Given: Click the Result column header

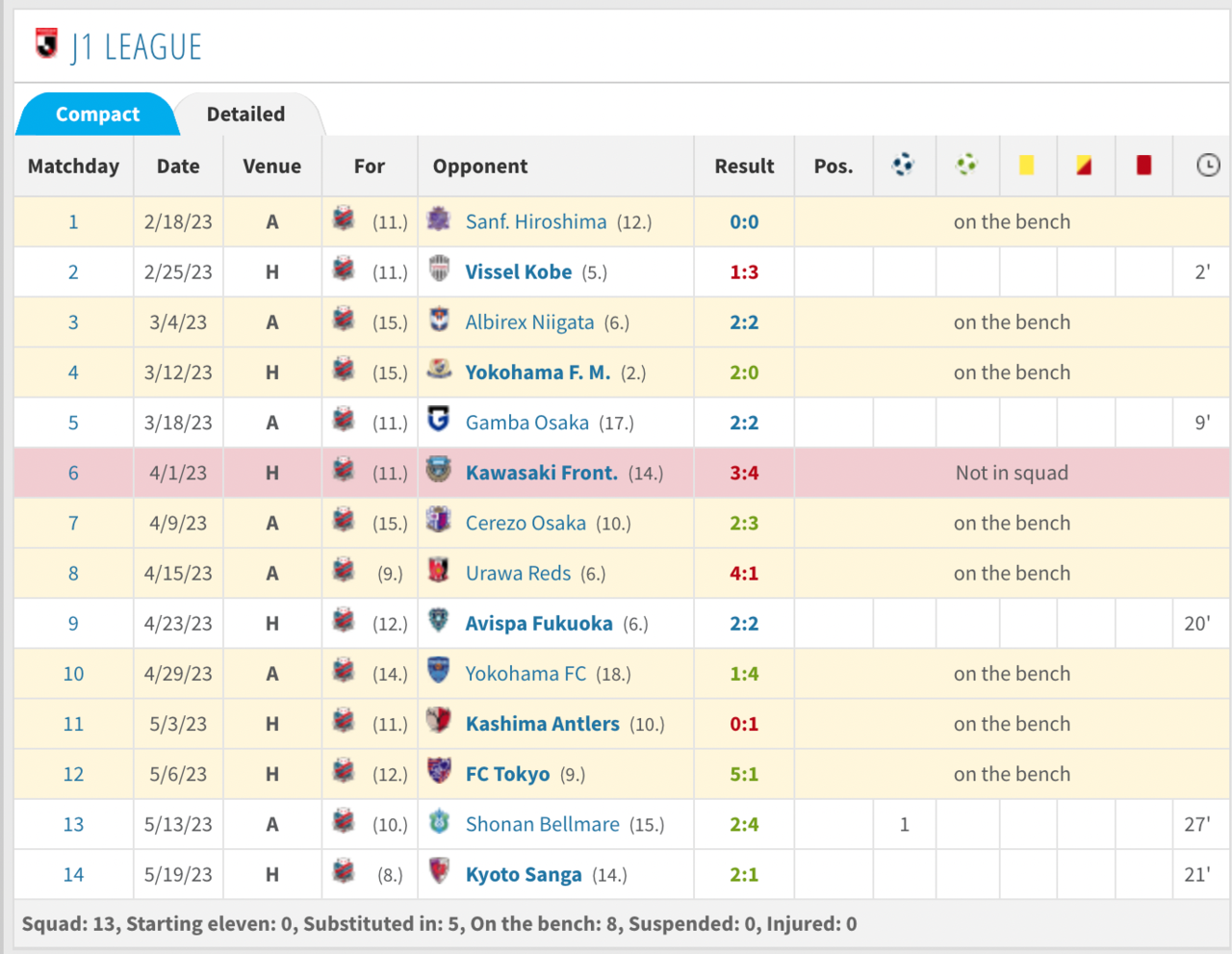Looking at the screenshot, I should point(744,166).
